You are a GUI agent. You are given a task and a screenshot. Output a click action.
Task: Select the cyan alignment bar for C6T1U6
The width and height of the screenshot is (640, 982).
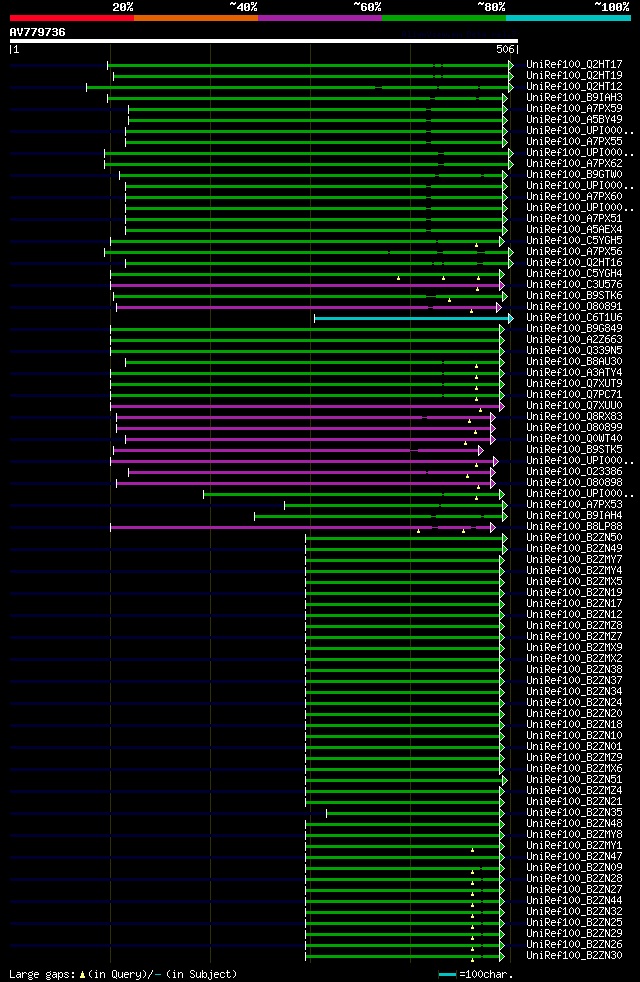coord(413,319)
